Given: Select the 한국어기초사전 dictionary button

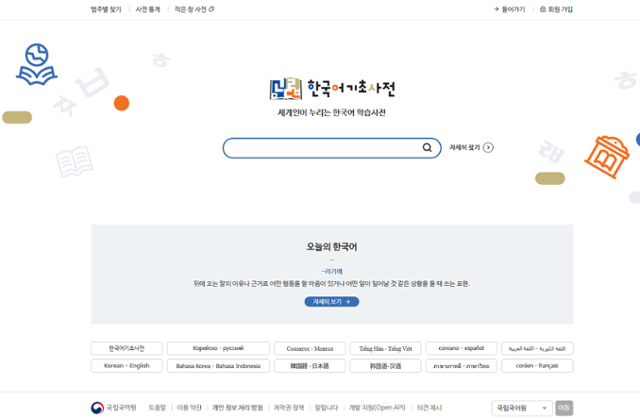Looking at the screenshot, I should click(127, 348).
